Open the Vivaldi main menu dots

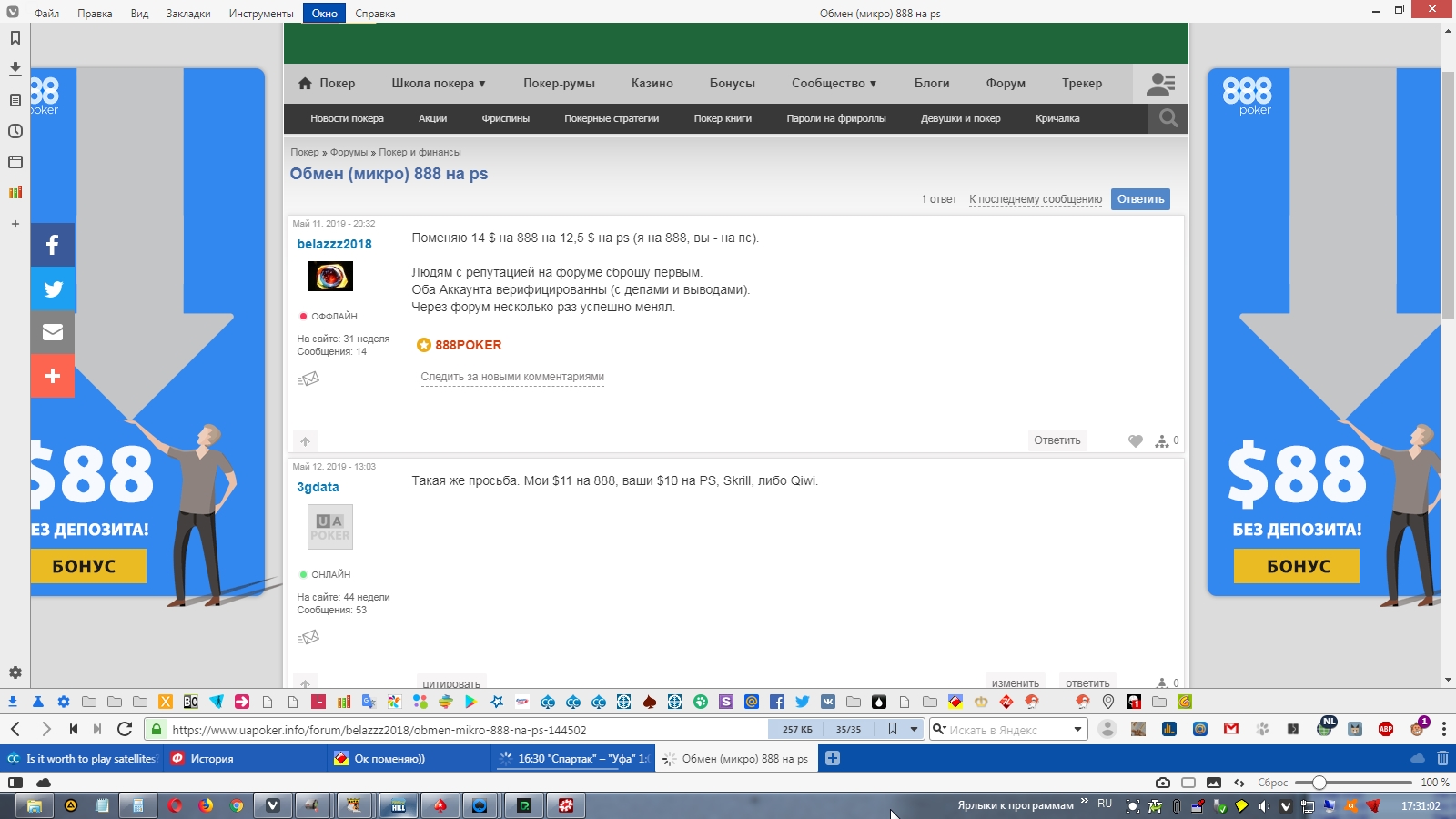coord(1444,729)
